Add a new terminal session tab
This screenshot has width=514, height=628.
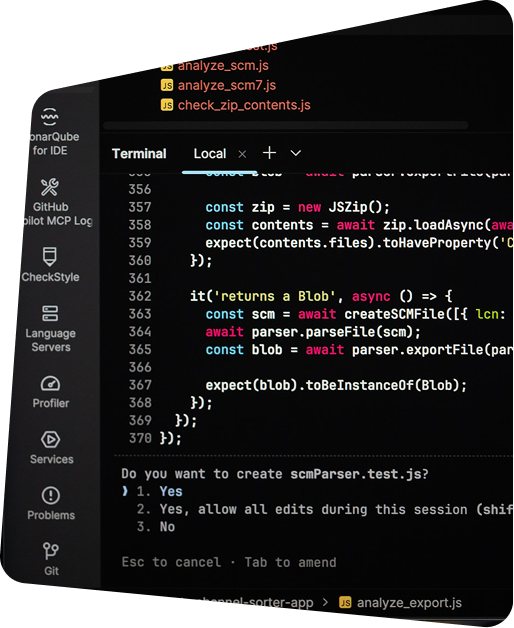(x=269, y=153)
